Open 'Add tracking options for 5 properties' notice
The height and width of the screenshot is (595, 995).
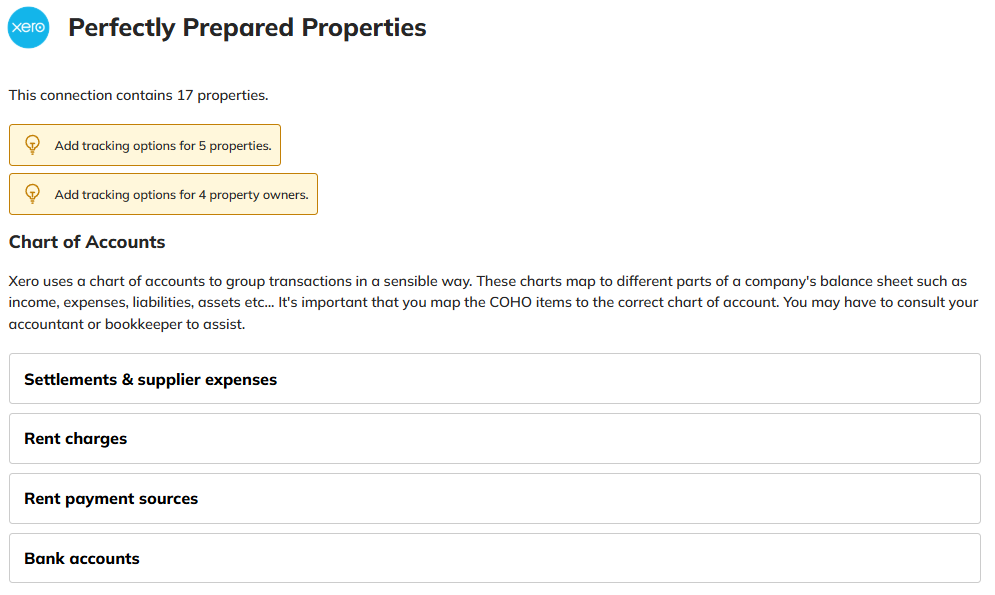tap(162, 146)
